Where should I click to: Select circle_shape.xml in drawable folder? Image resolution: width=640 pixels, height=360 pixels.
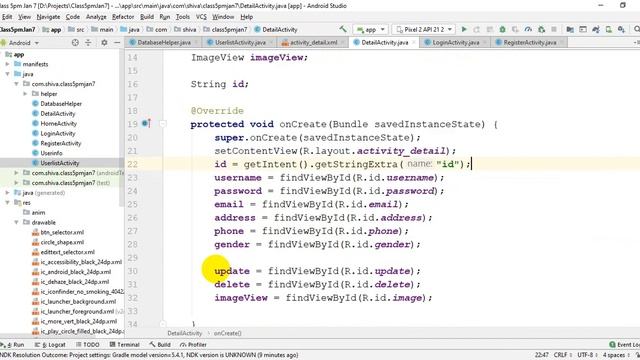tap(62, 242)
